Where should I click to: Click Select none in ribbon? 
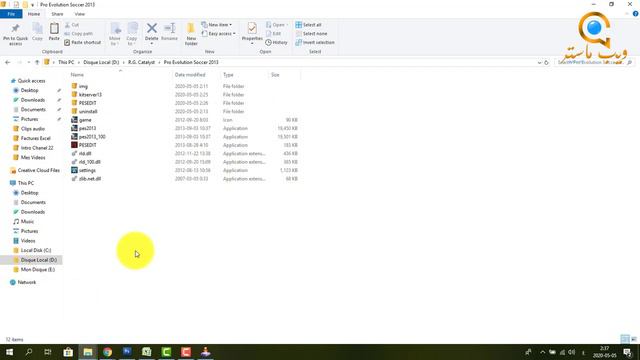click(311, 33)
